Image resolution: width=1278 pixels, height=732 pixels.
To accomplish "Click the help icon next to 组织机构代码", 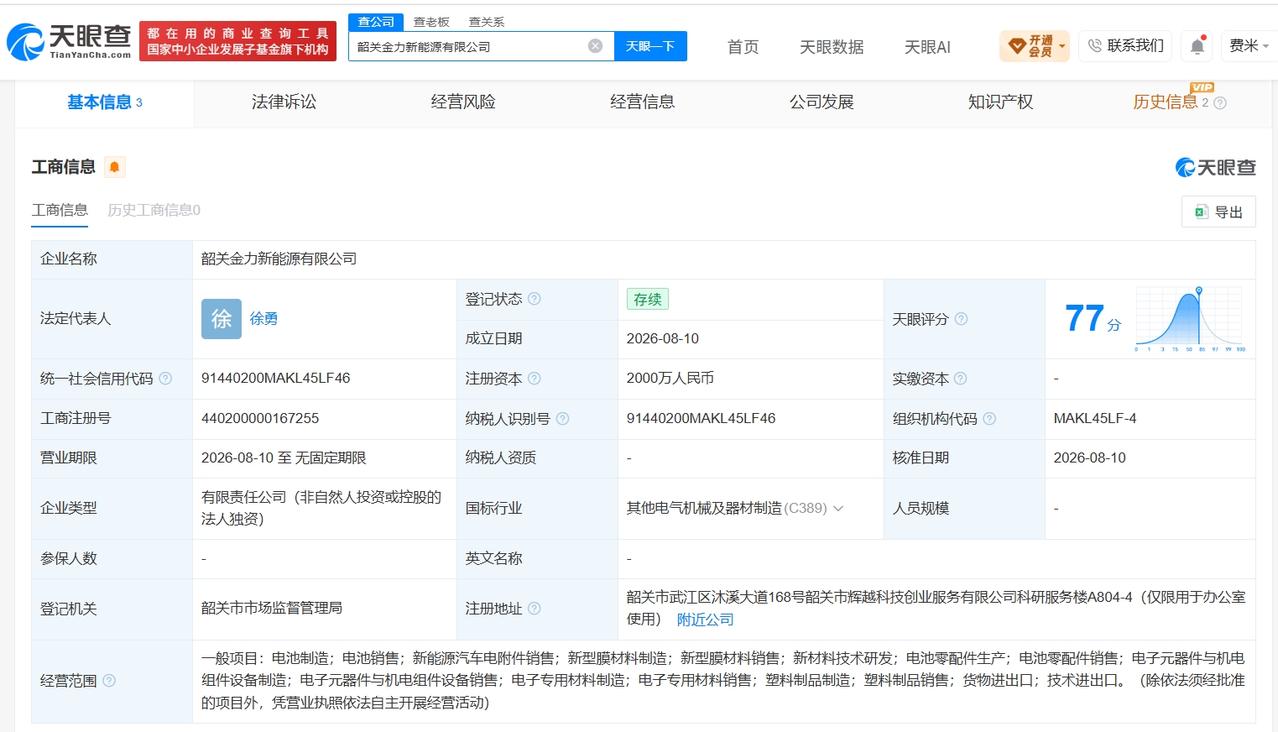I will (x=989, y=418).
